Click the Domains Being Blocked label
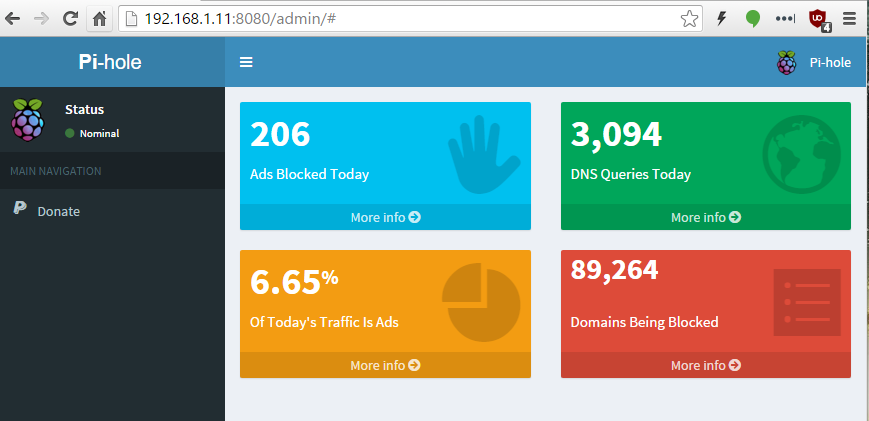This screenshot has height=421, width=869. (645, 322)
